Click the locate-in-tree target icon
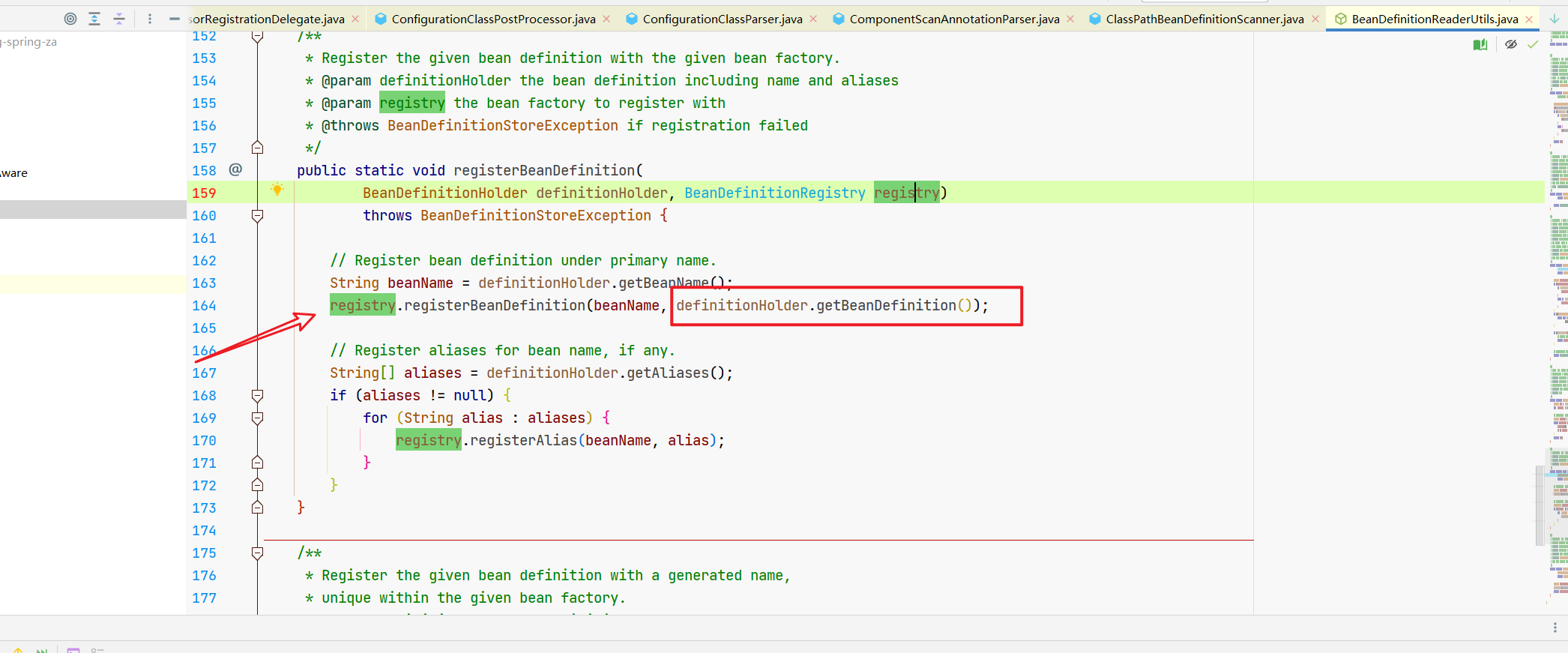The height and width of the screenshot is (653, 1568). 70,19
